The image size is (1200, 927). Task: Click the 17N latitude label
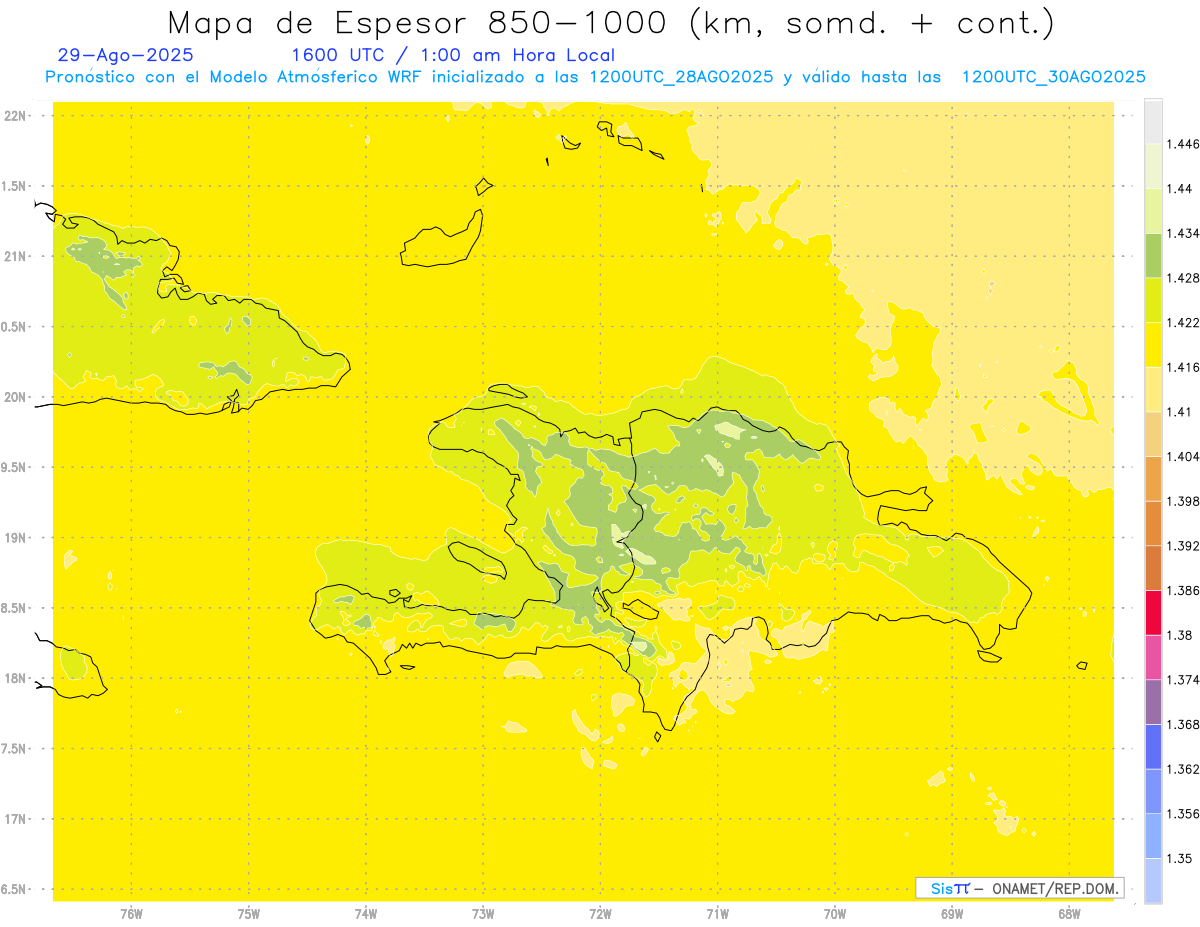(16, 819)
